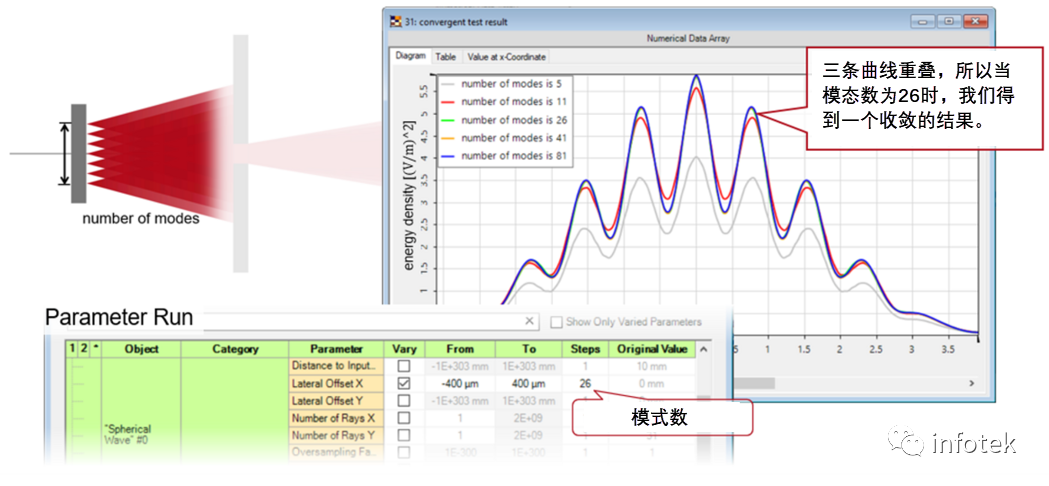Click the 10 mm original value cell

[652, 367]
